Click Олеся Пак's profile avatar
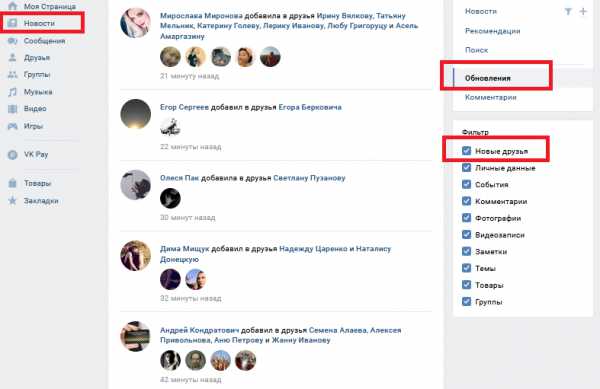Image resolution: width=600 pixels, height=389 pixels. pos(135,185)
